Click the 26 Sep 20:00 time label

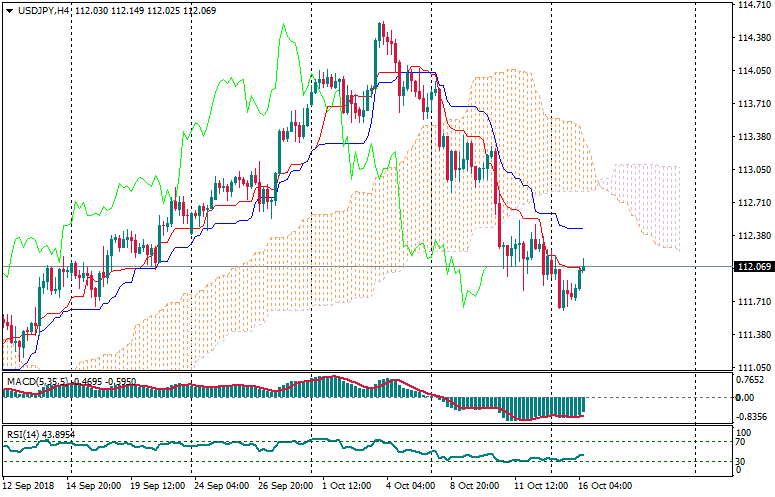[x=285, y=486]
